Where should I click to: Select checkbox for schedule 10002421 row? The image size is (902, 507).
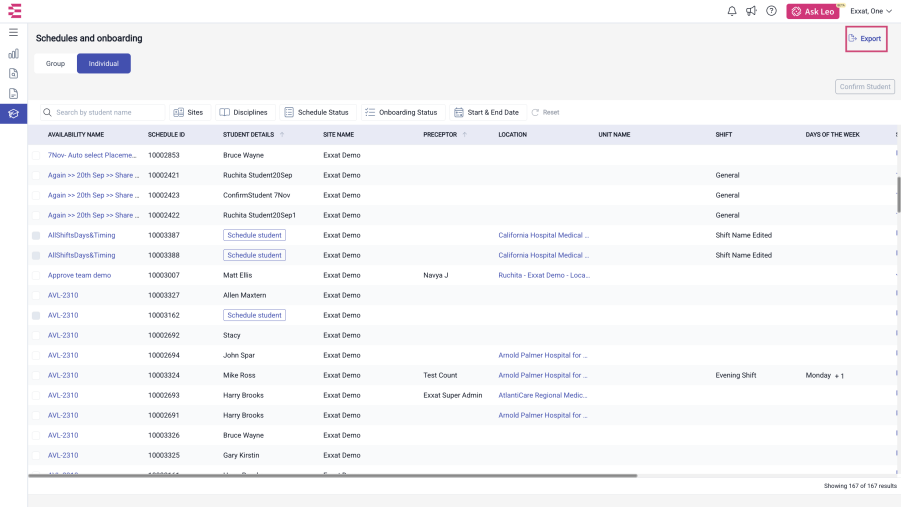(36, 176)
